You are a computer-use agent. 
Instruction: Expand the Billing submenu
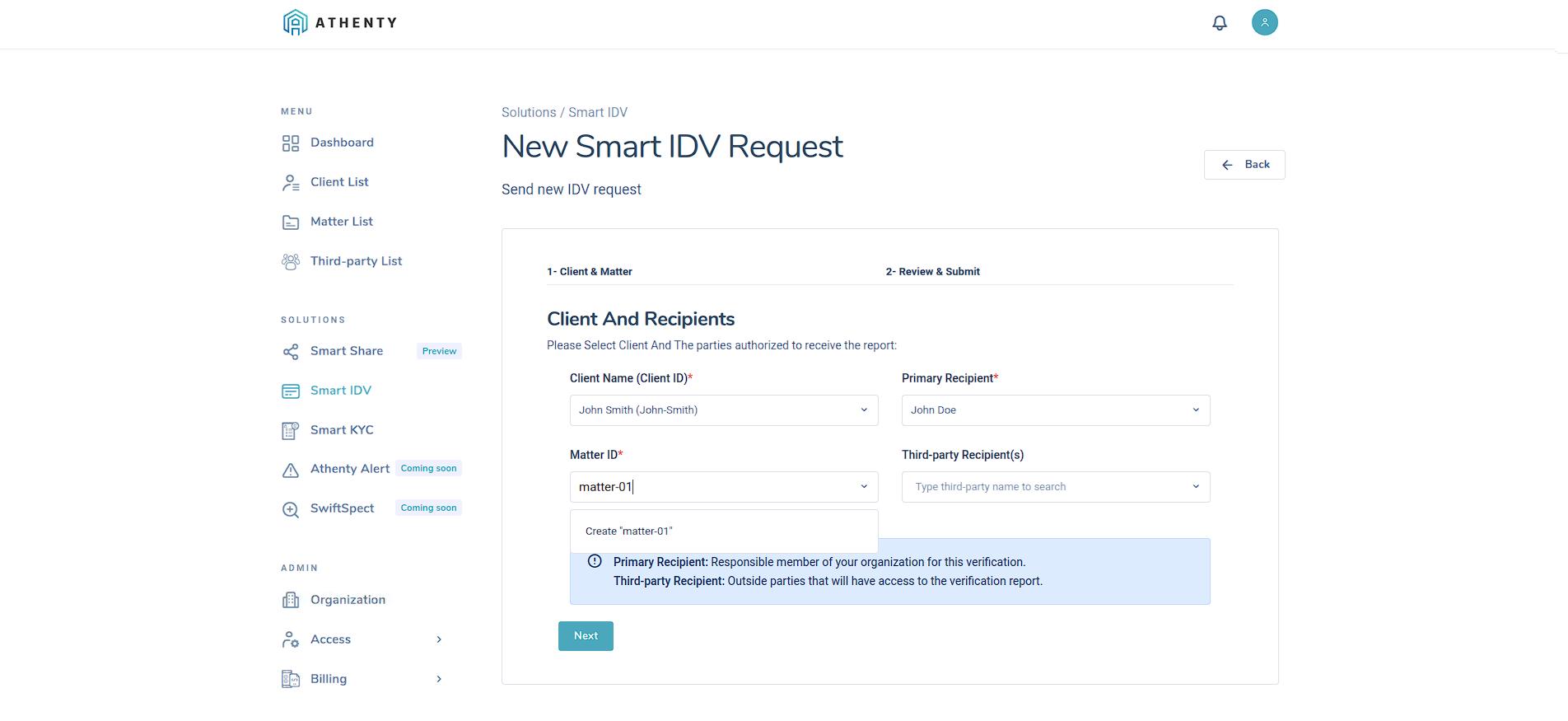[x=362, y=679]
